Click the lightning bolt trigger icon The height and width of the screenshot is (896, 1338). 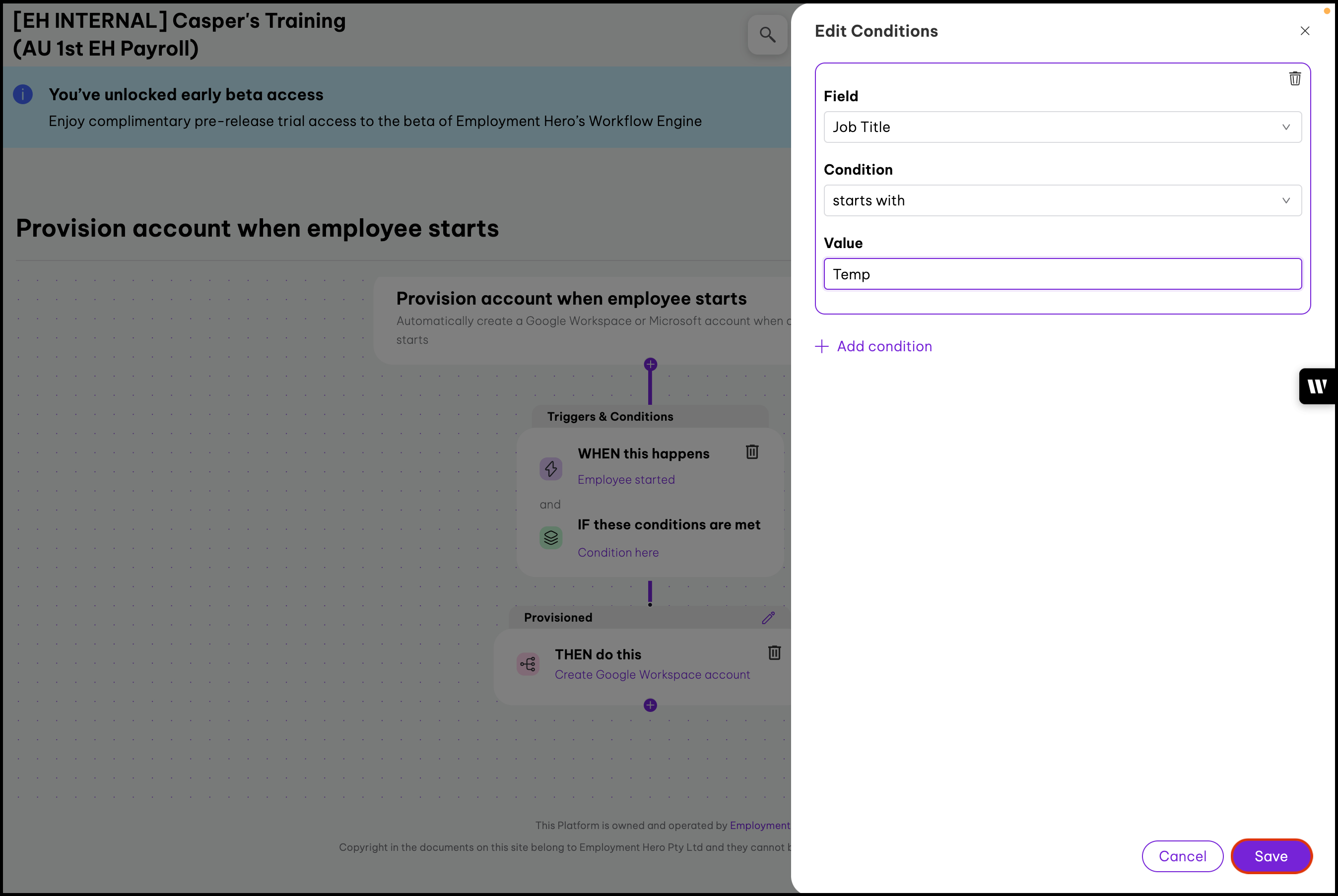pos(550,468)
